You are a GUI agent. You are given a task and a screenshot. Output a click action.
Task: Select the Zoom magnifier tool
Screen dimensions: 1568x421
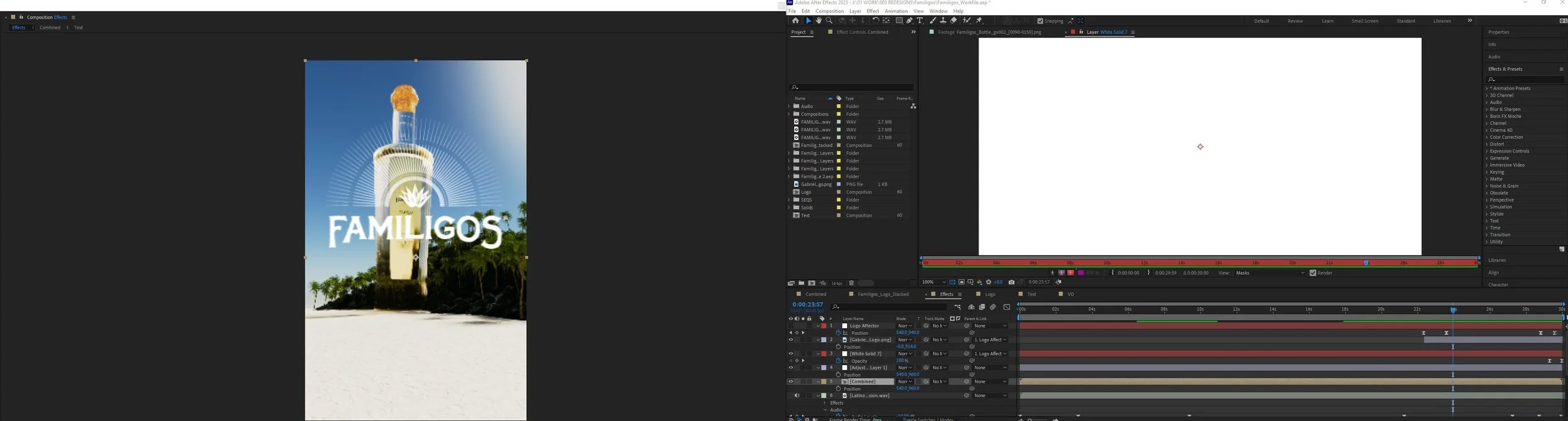(829, 21)
